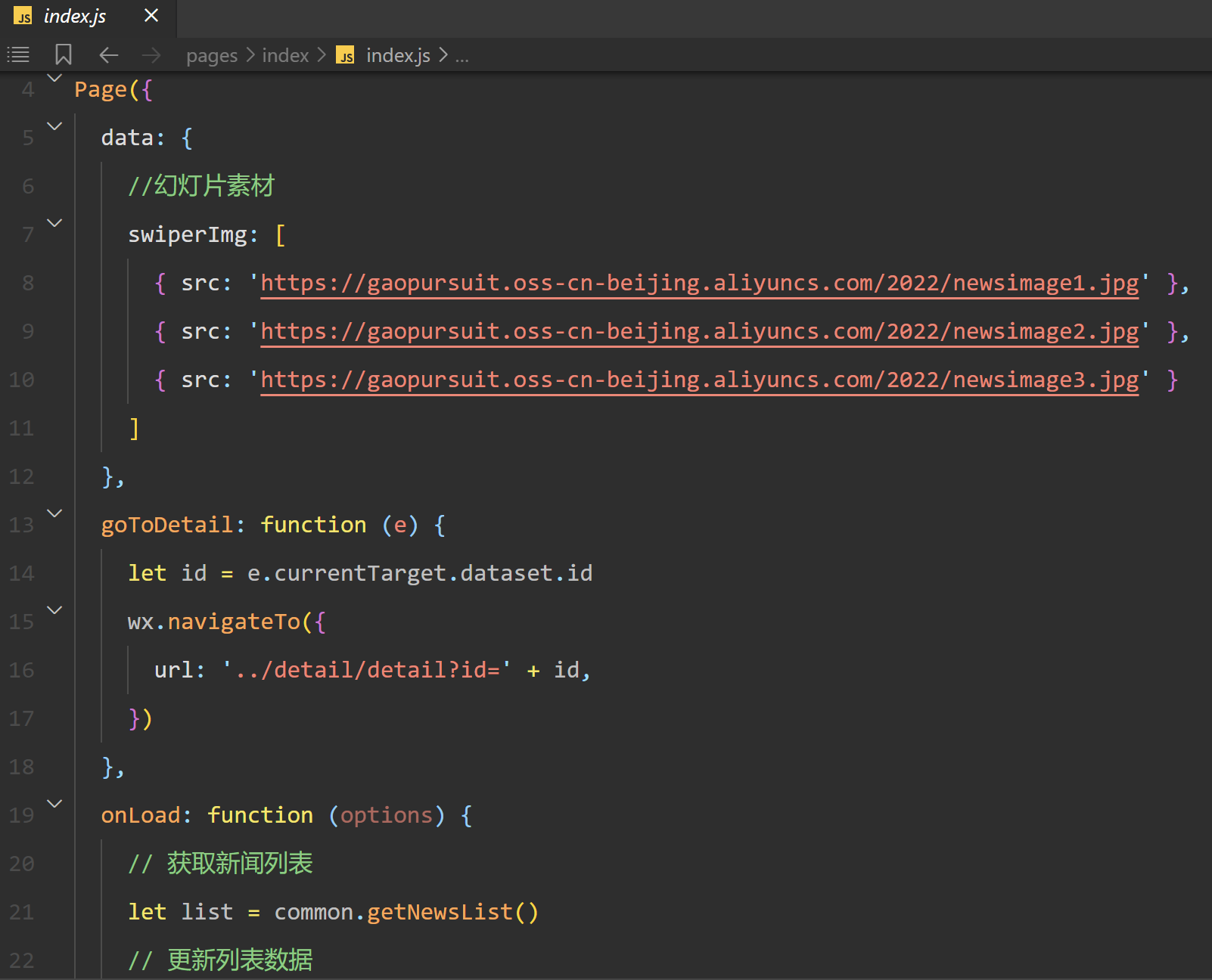Click line number 8 in the gutter
1212x980 pixels.
28,284
